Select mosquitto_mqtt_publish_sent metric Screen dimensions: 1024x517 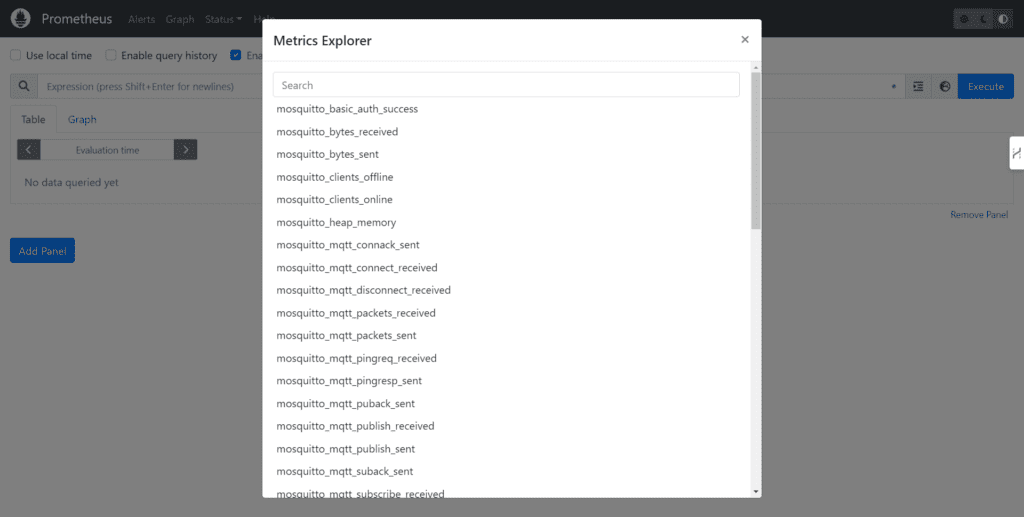point(345,449)
